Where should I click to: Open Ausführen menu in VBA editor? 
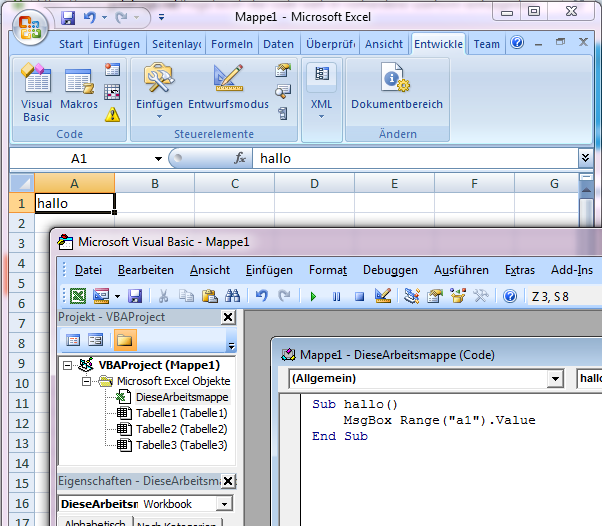461,270
